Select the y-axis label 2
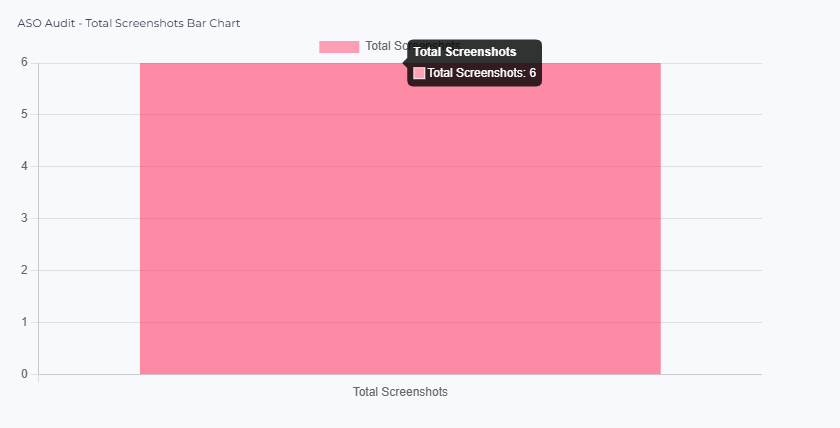The image size is (840, 428). (x=24, y=270)
